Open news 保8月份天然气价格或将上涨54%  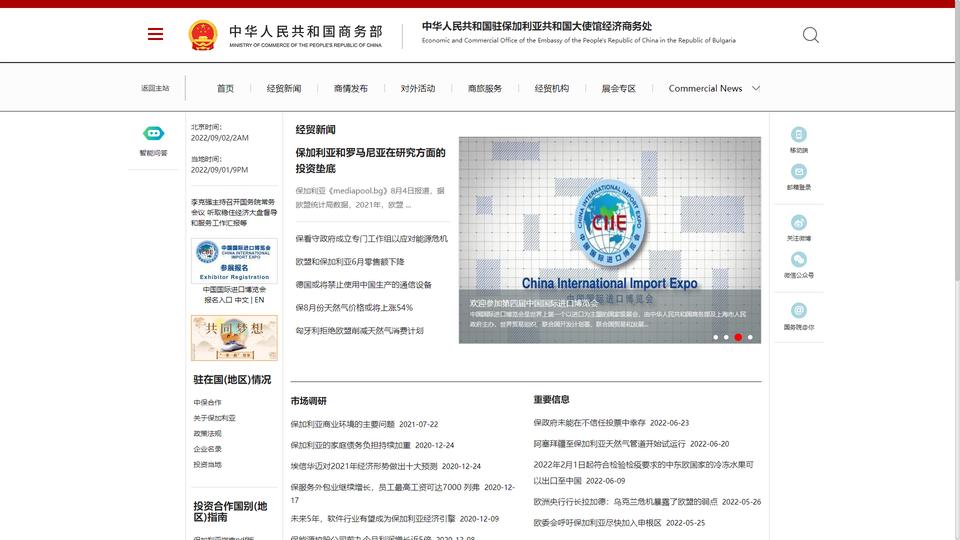(354, 307)
